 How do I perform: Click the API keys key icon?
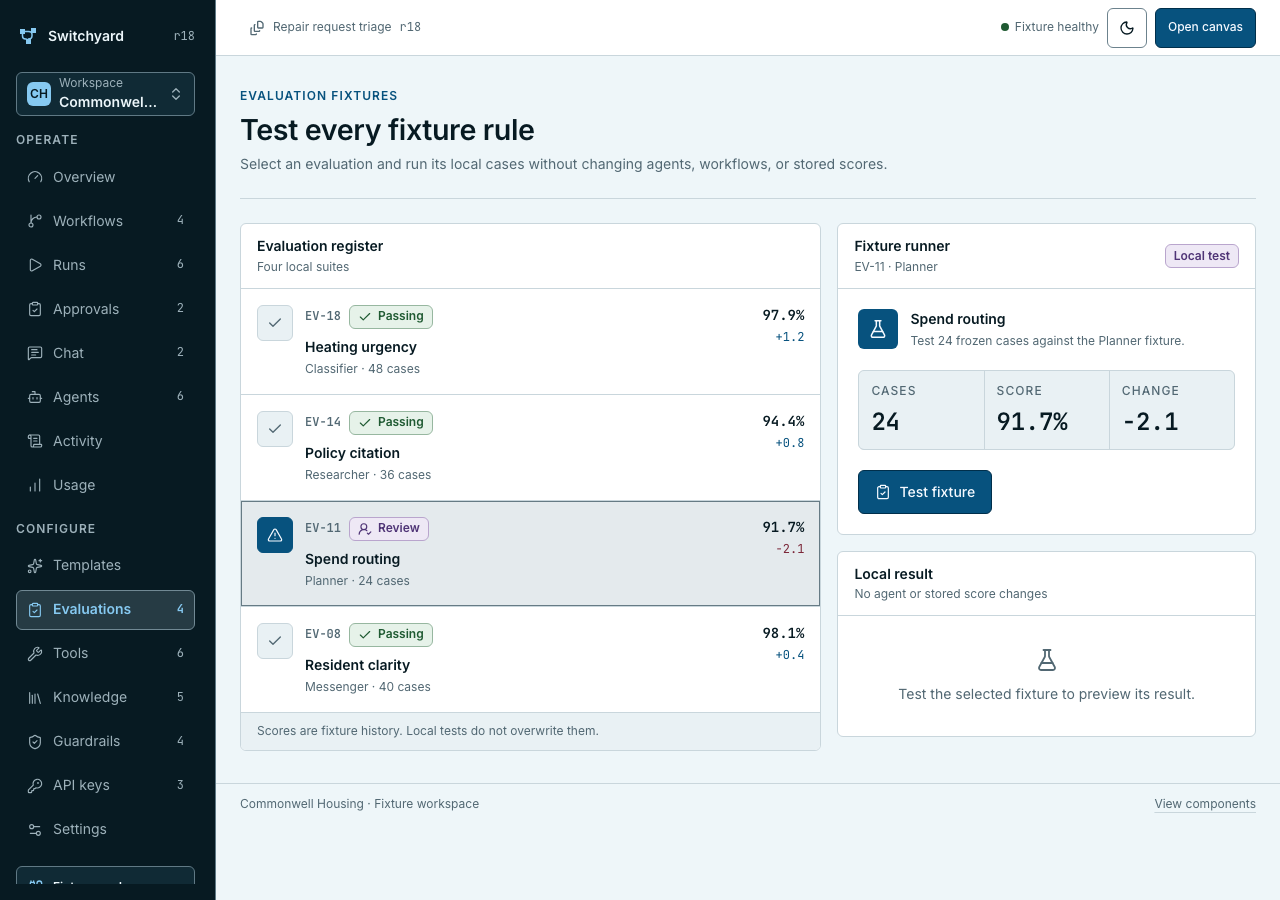click(x=35, y=785)
